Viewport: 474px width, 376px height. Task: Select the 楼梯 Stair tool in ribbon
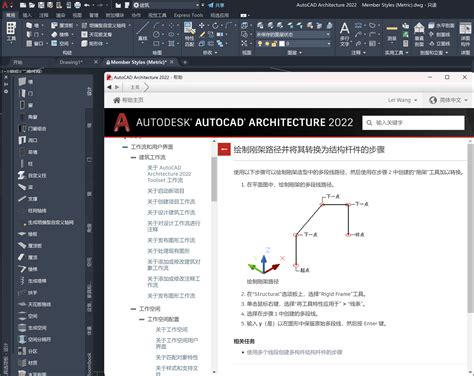(60, 34)
